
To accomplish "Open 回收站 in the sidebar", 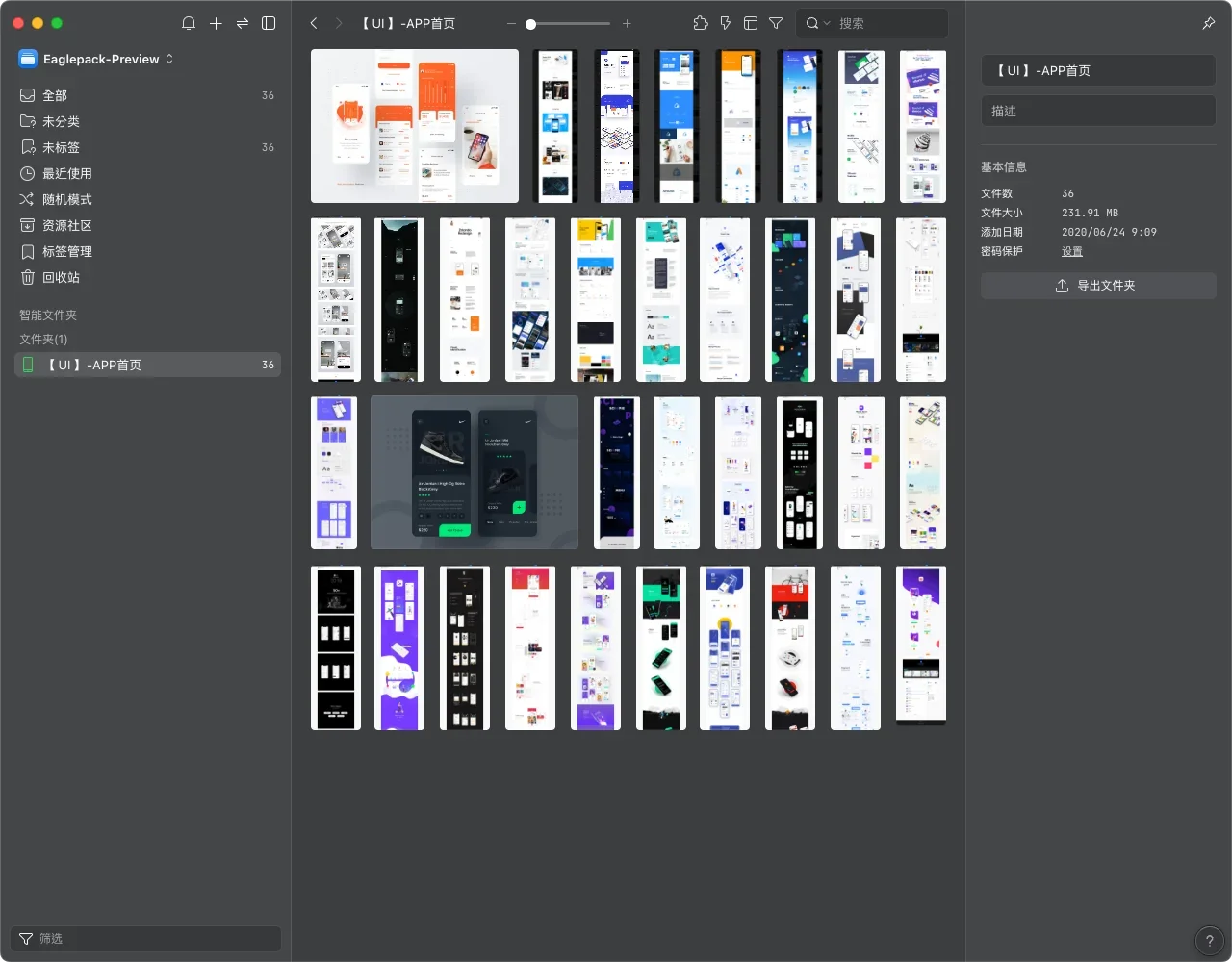I will (61, 277).
